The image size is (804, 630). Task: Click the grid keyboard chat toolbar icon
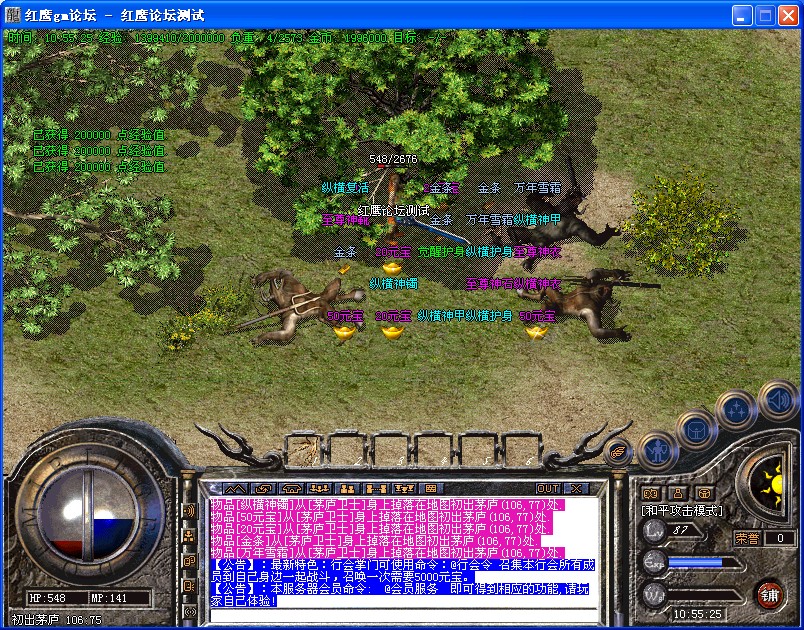431,489
